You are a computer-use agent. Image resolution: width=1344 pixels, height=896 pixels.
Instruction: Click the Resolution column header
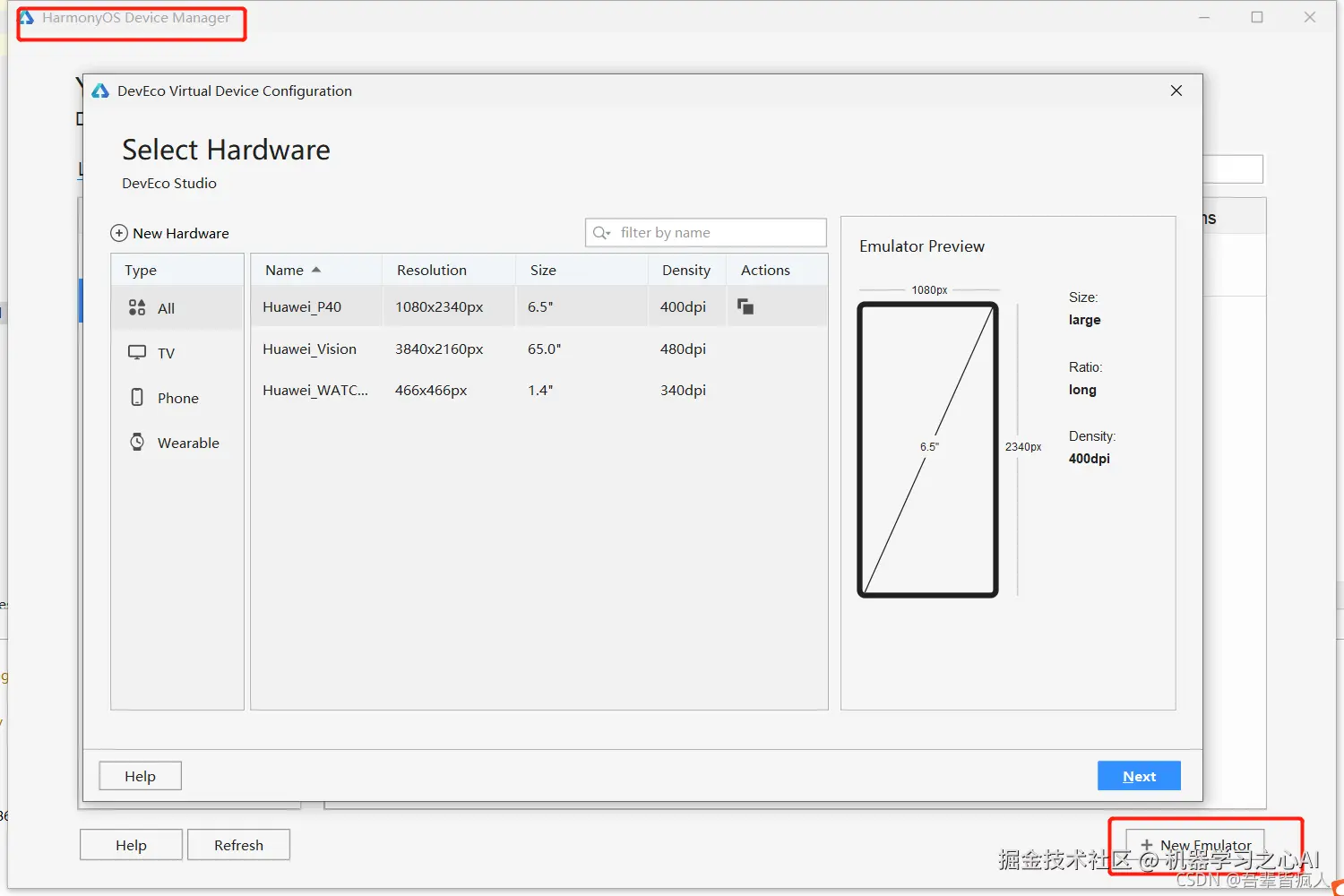tap(449, 270)
